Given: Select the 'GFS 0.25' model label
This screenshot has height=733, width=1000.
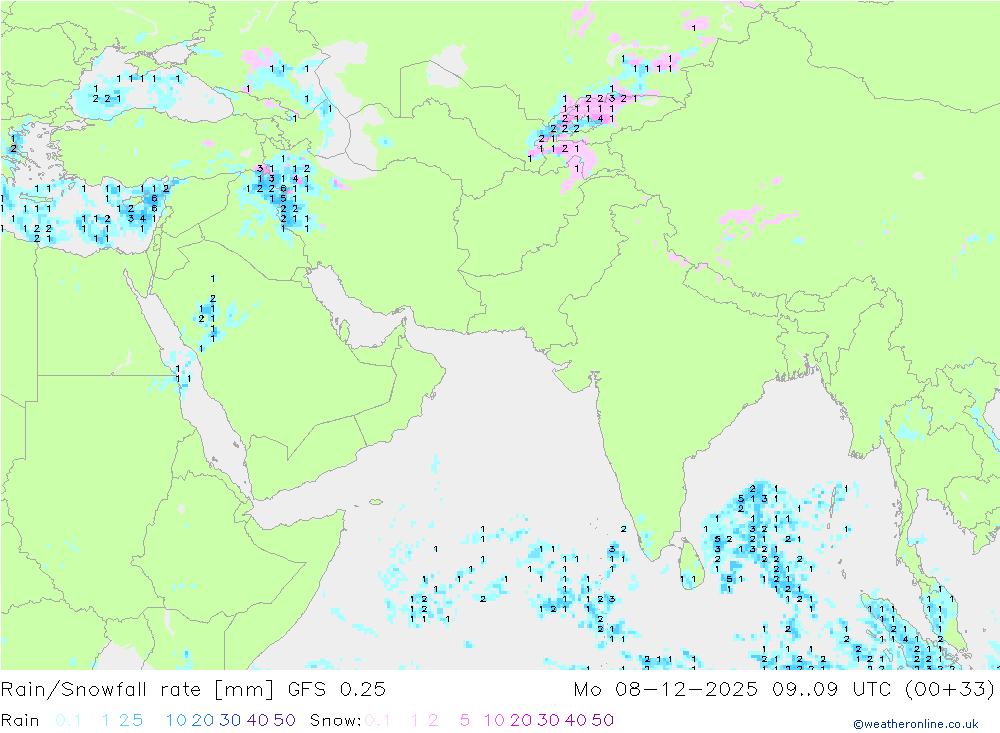Looking at the screenshot, I should tap(337, 690).
